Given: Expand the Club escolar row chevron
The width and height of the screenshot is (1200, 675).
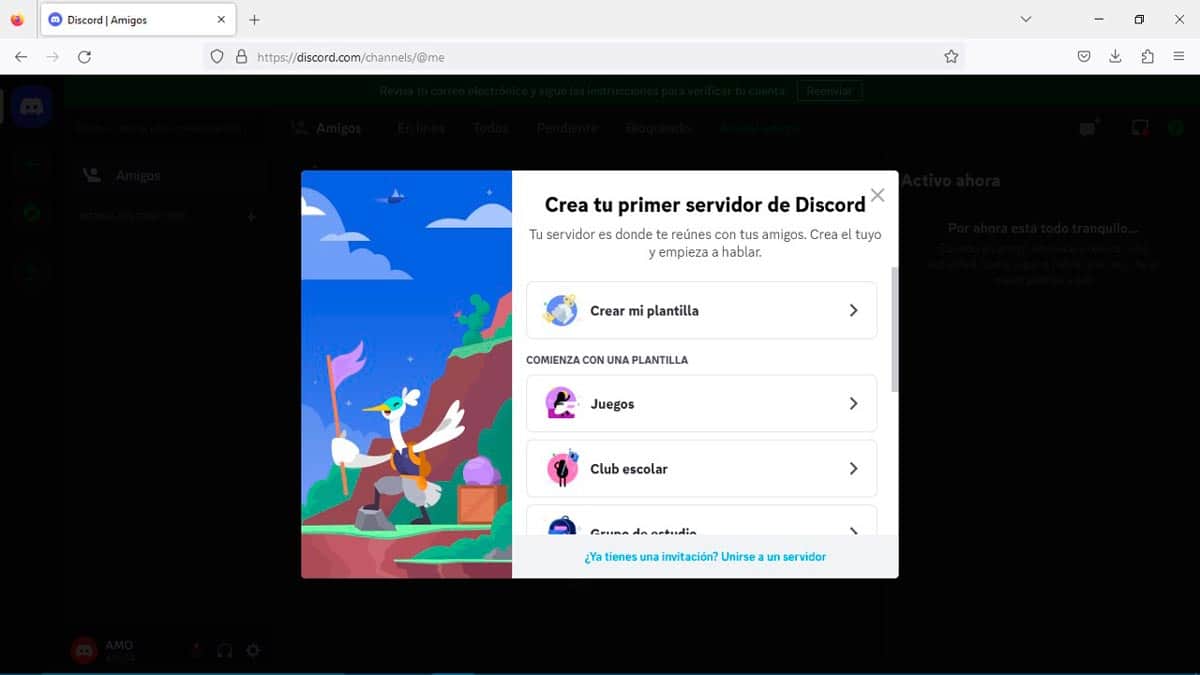Looking at the screenshot, I should click(853, 468).
